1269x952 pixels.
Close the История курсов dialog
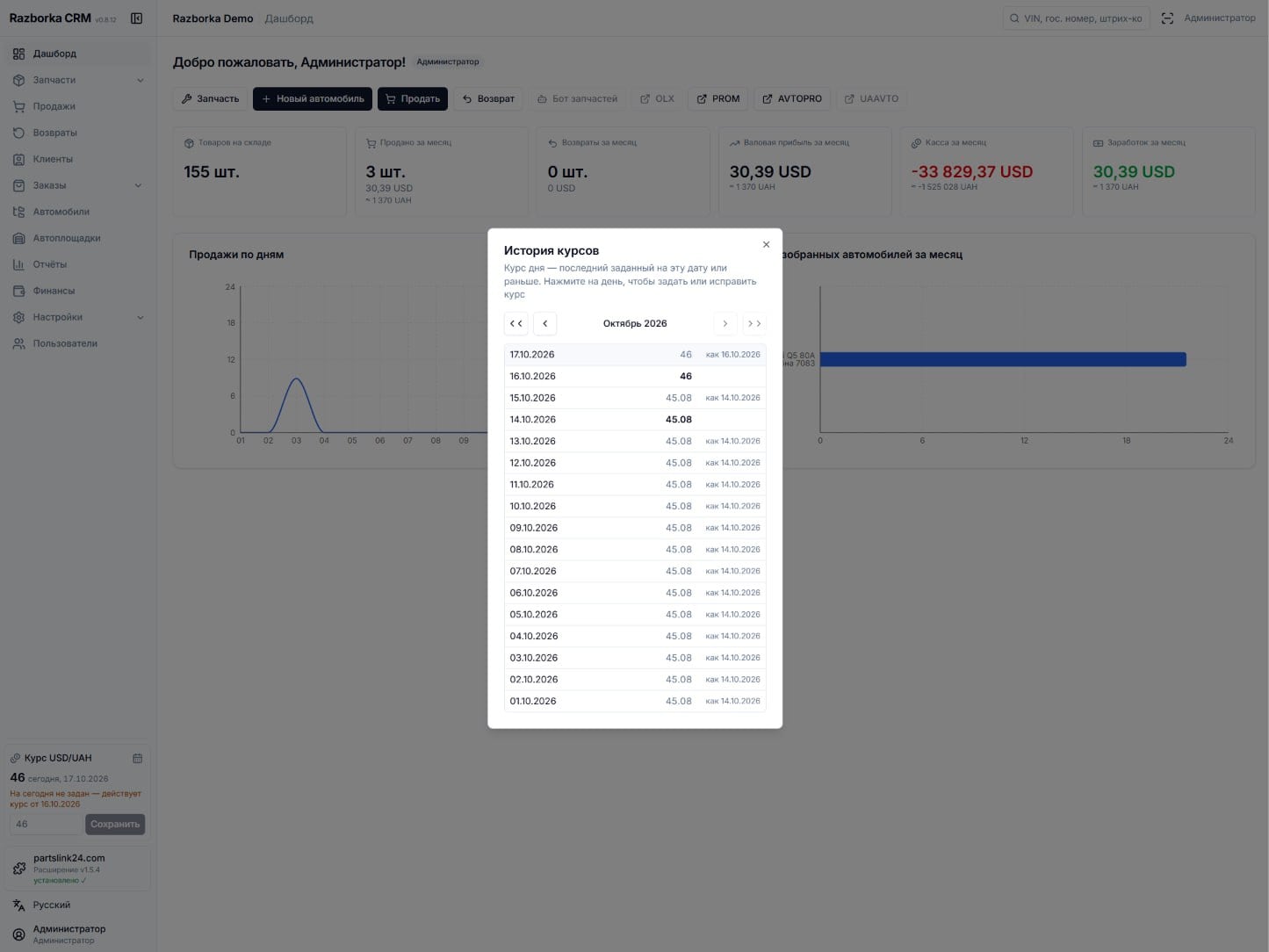tap(766, 244)
